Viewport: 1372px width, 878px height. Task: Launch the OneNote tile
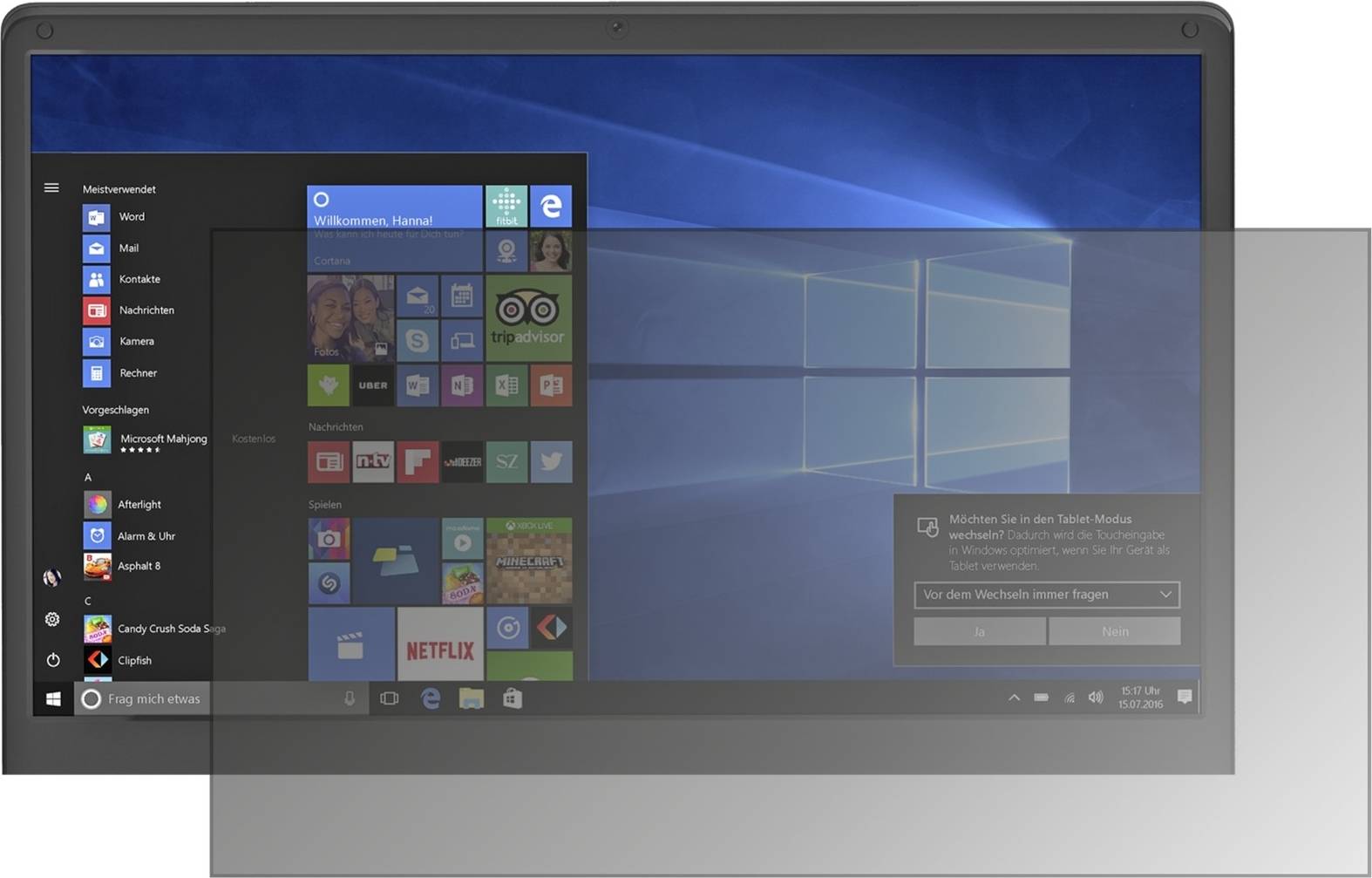pos(462,385)
